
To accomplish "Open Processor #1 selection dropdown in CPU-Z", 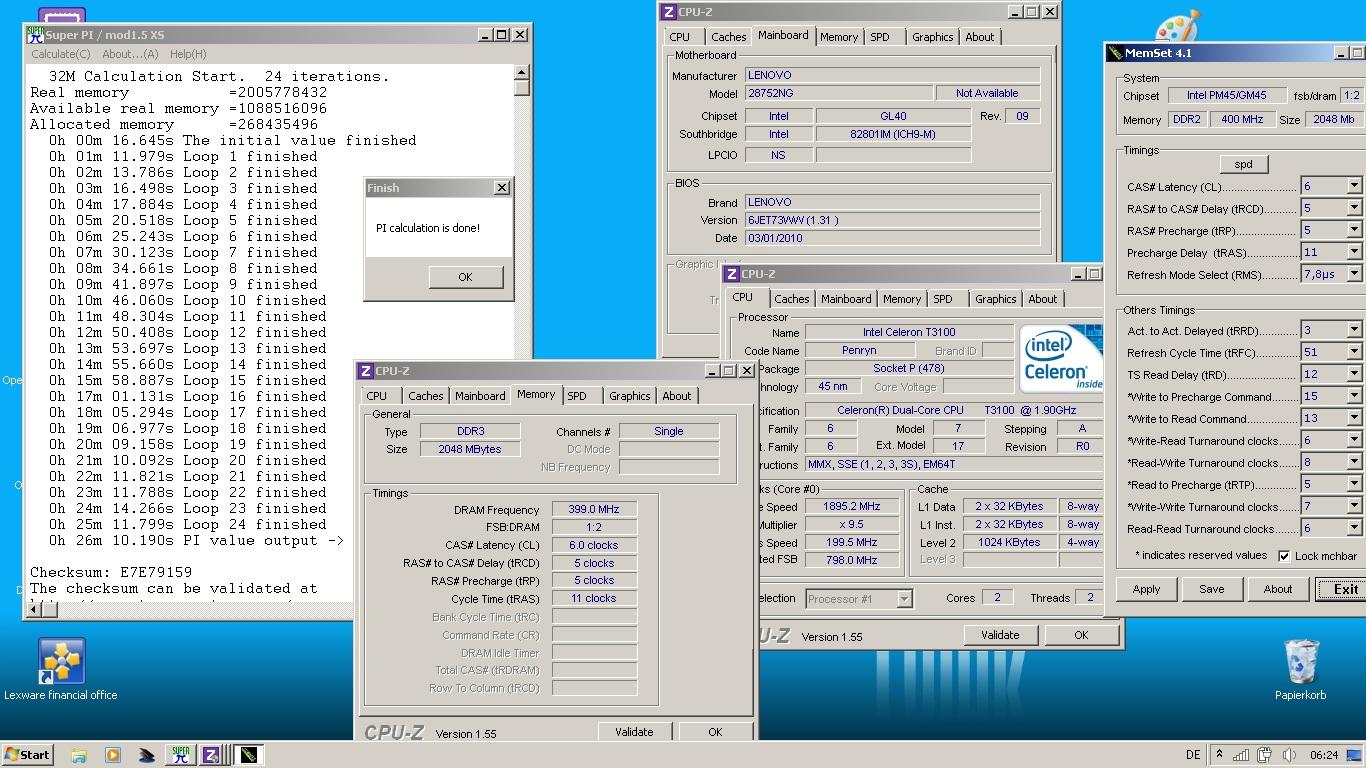I will (903, 599).
